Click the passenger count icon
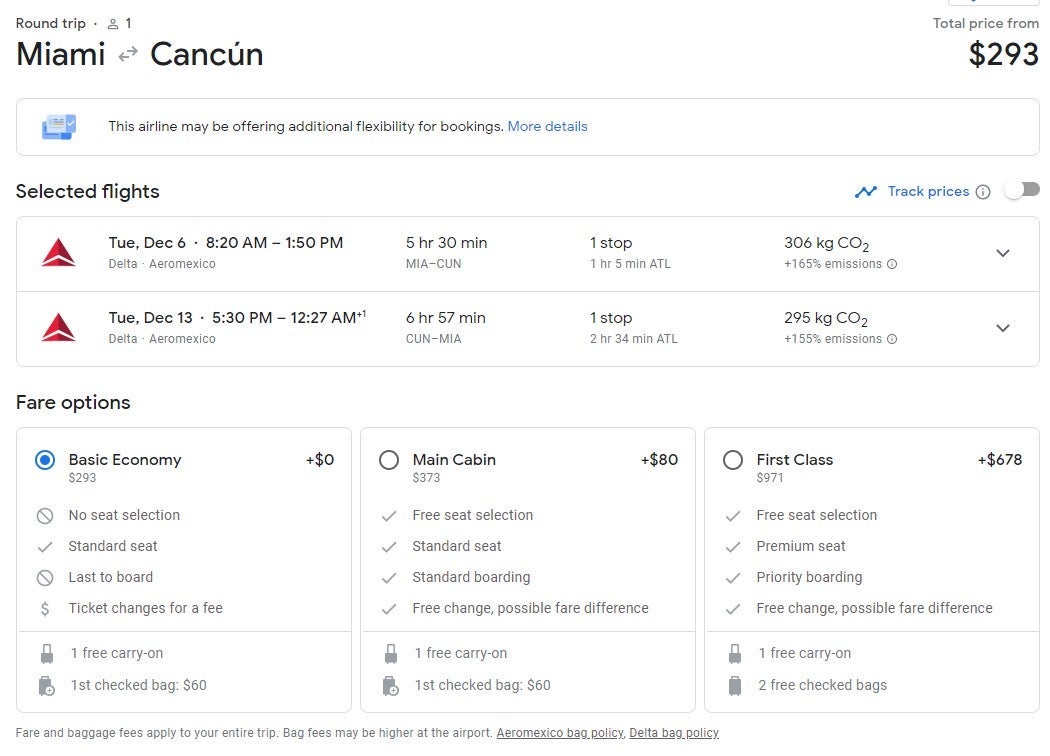 click(x=113, y=24)
